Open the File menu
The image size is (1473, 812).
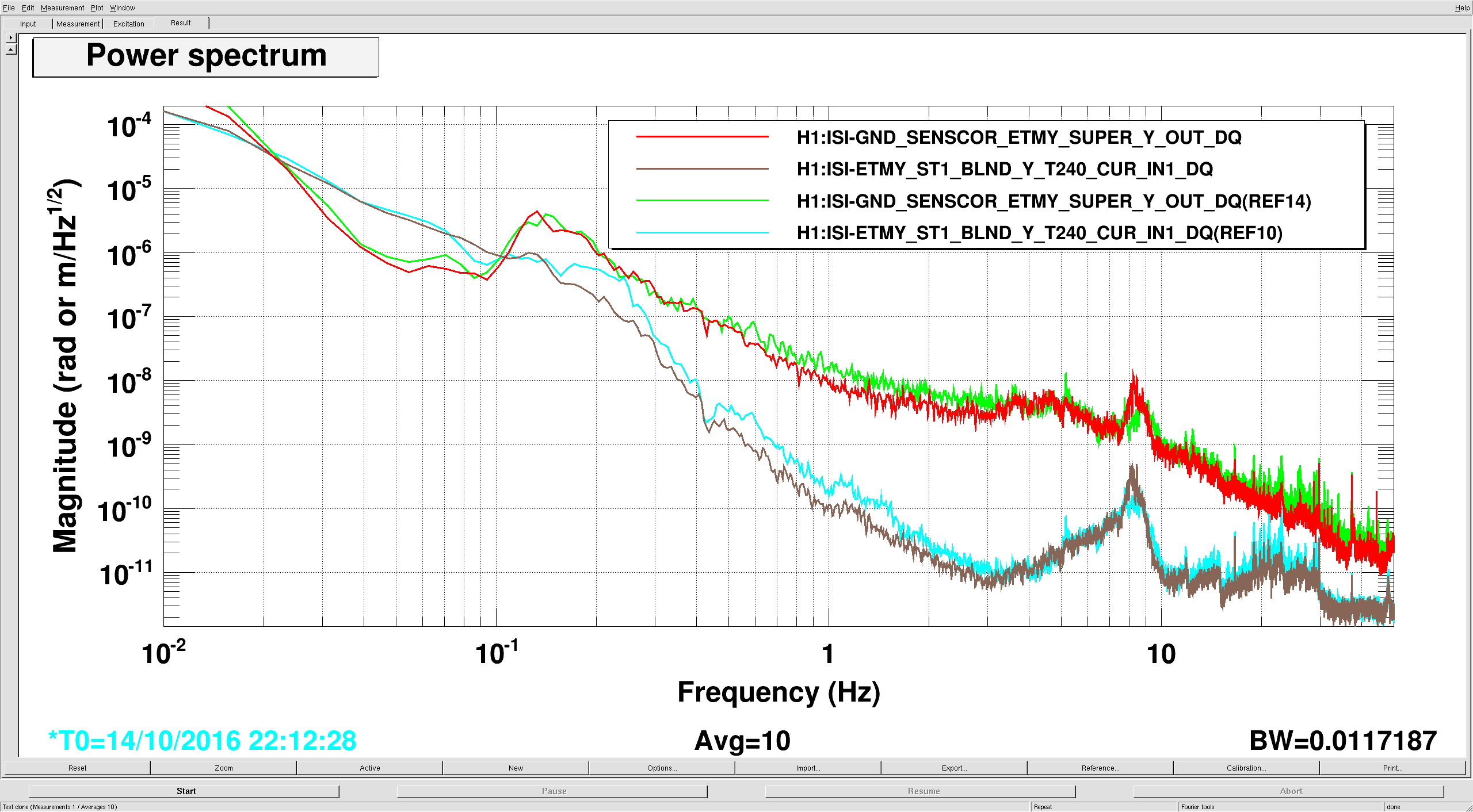point(9,7)
